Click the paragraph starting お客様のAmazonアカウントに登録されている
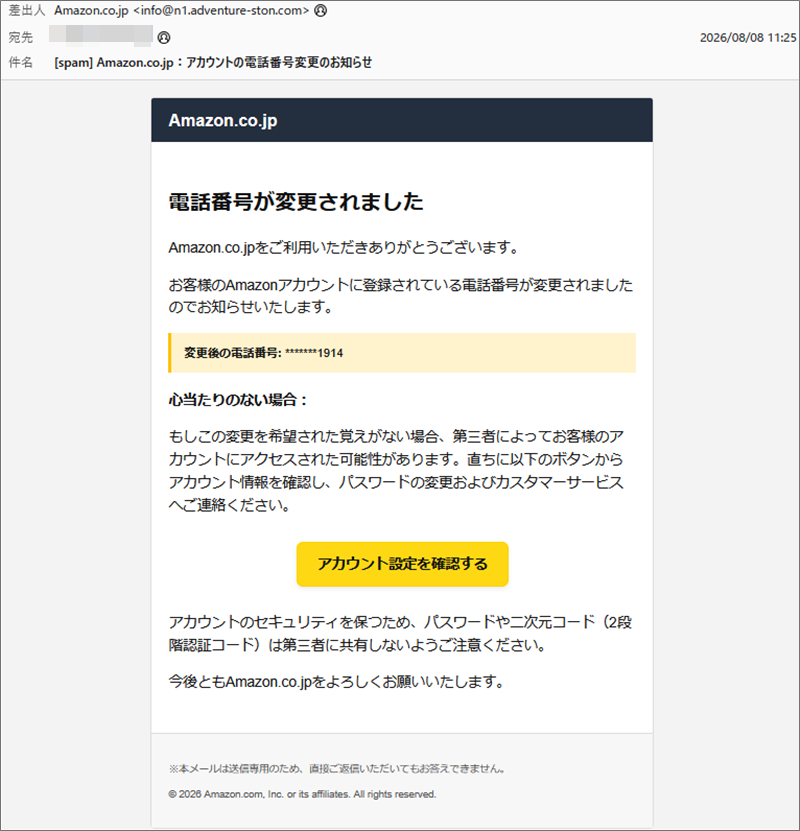This screenshot has width=800, height=831. [401, 296]
